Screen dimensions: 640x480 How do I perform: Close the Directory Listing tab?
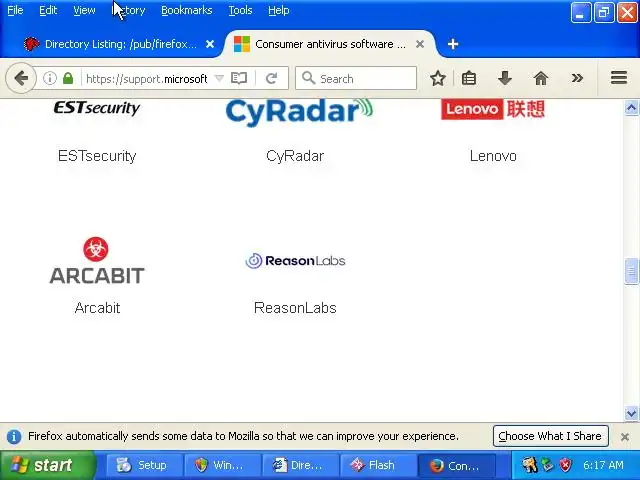point(210,44)
